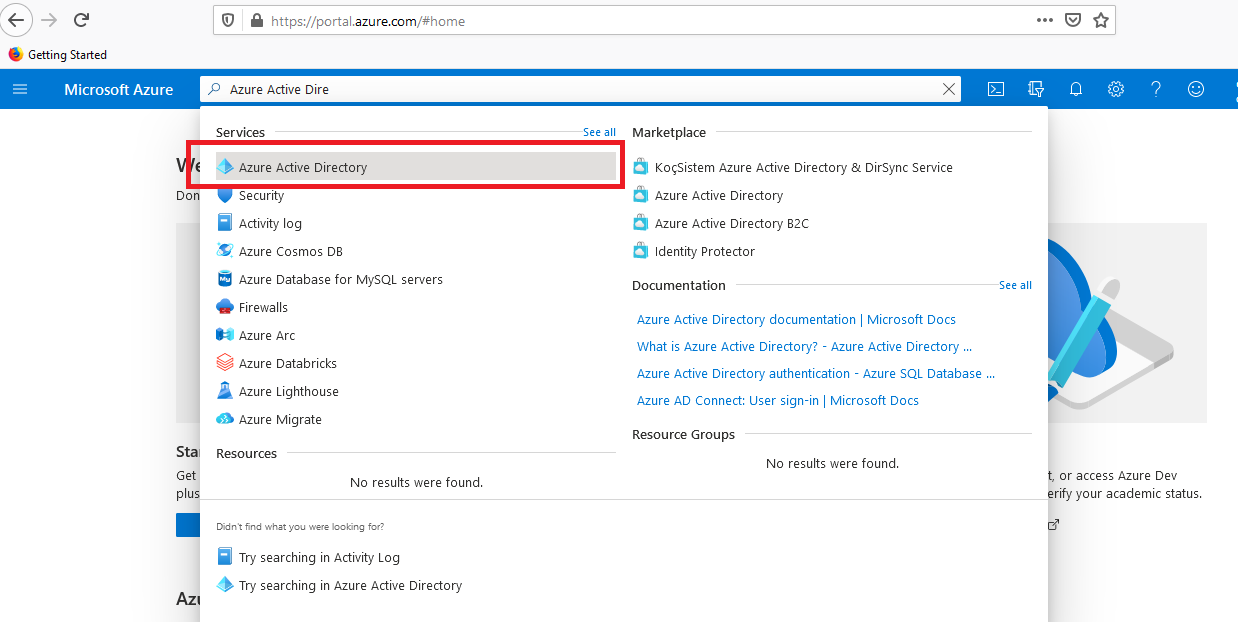Click the portal search input field
The width and height of the screenshot is (1238, 622).
580,89
